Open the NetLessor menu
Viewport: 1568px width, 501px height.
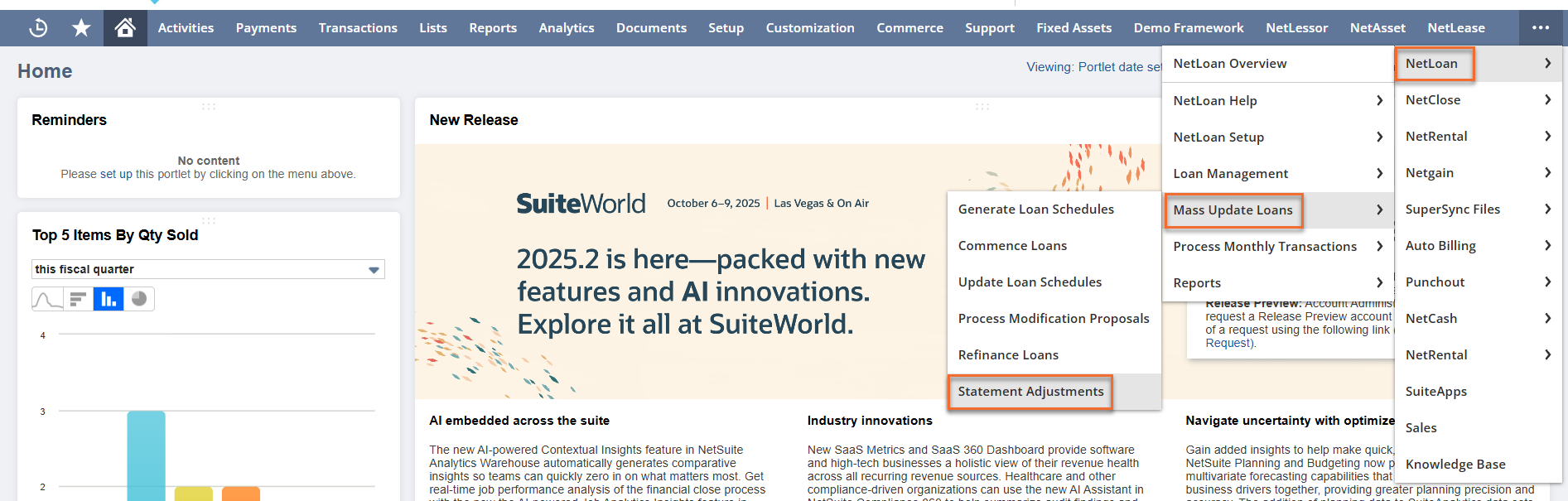(x=1296, y=28)
